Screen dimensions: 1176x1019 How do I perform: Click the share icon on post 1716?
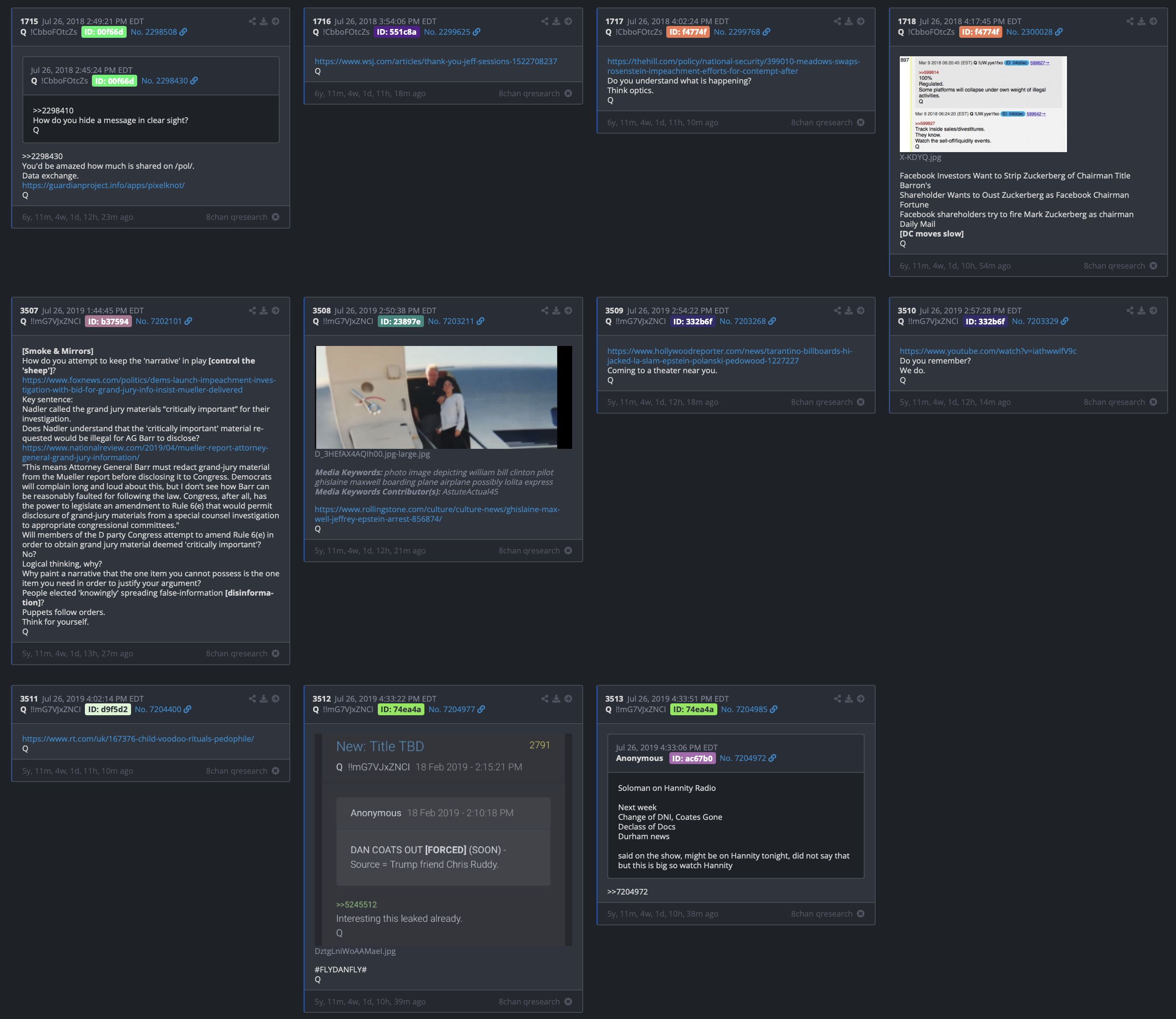[544, 22]
